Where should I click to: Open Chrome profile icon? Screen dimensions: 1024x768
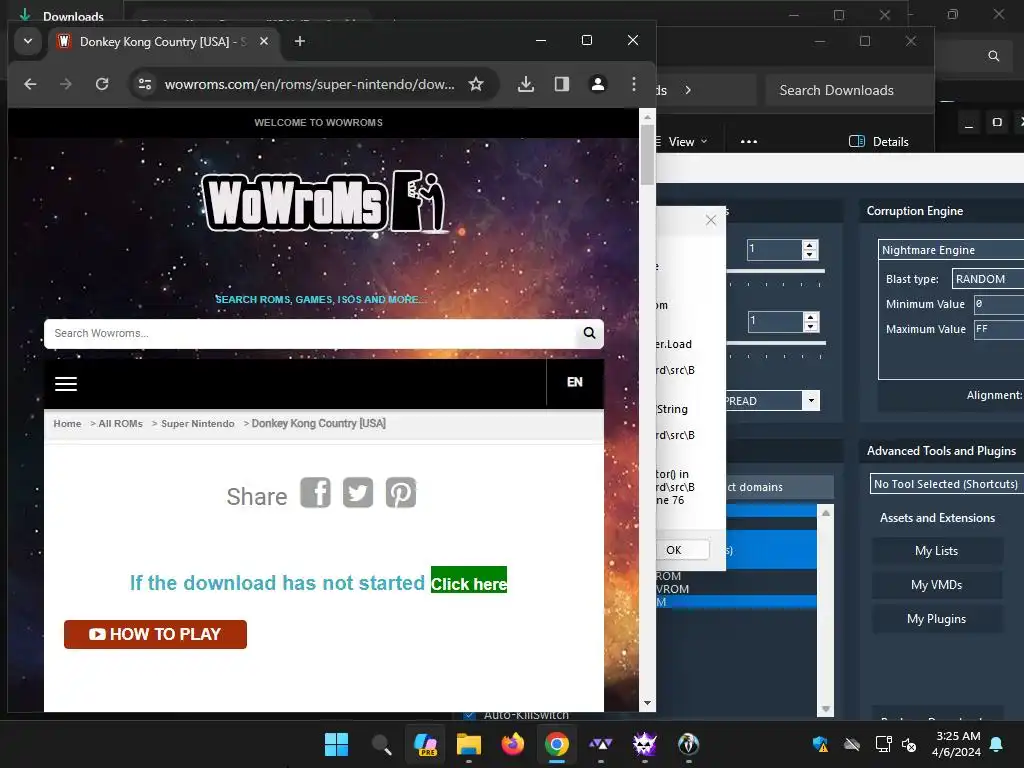[598, 84]
